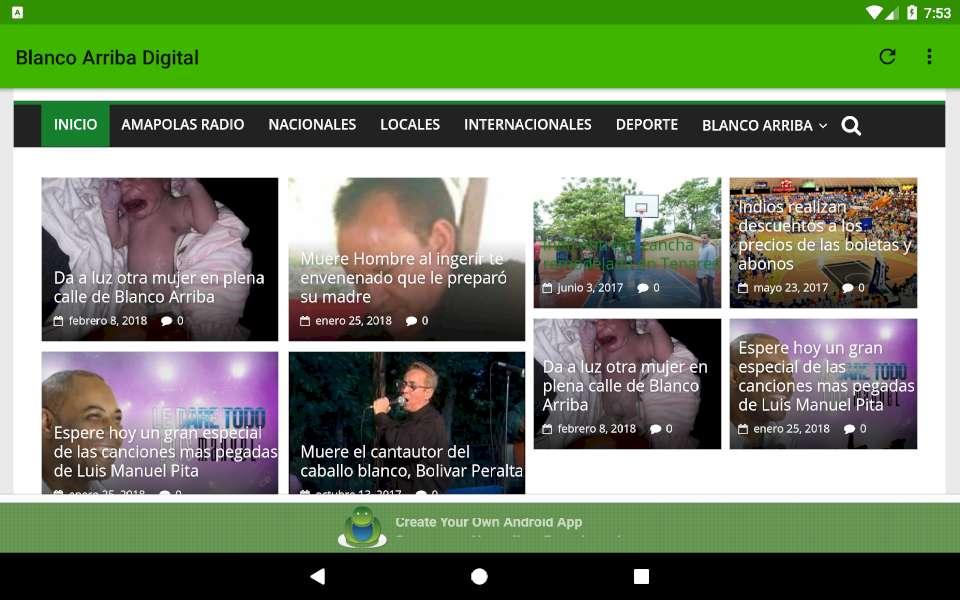Tap the frog logo in ad banner
The width and height of the screenshot is (960, 600).
362,527
